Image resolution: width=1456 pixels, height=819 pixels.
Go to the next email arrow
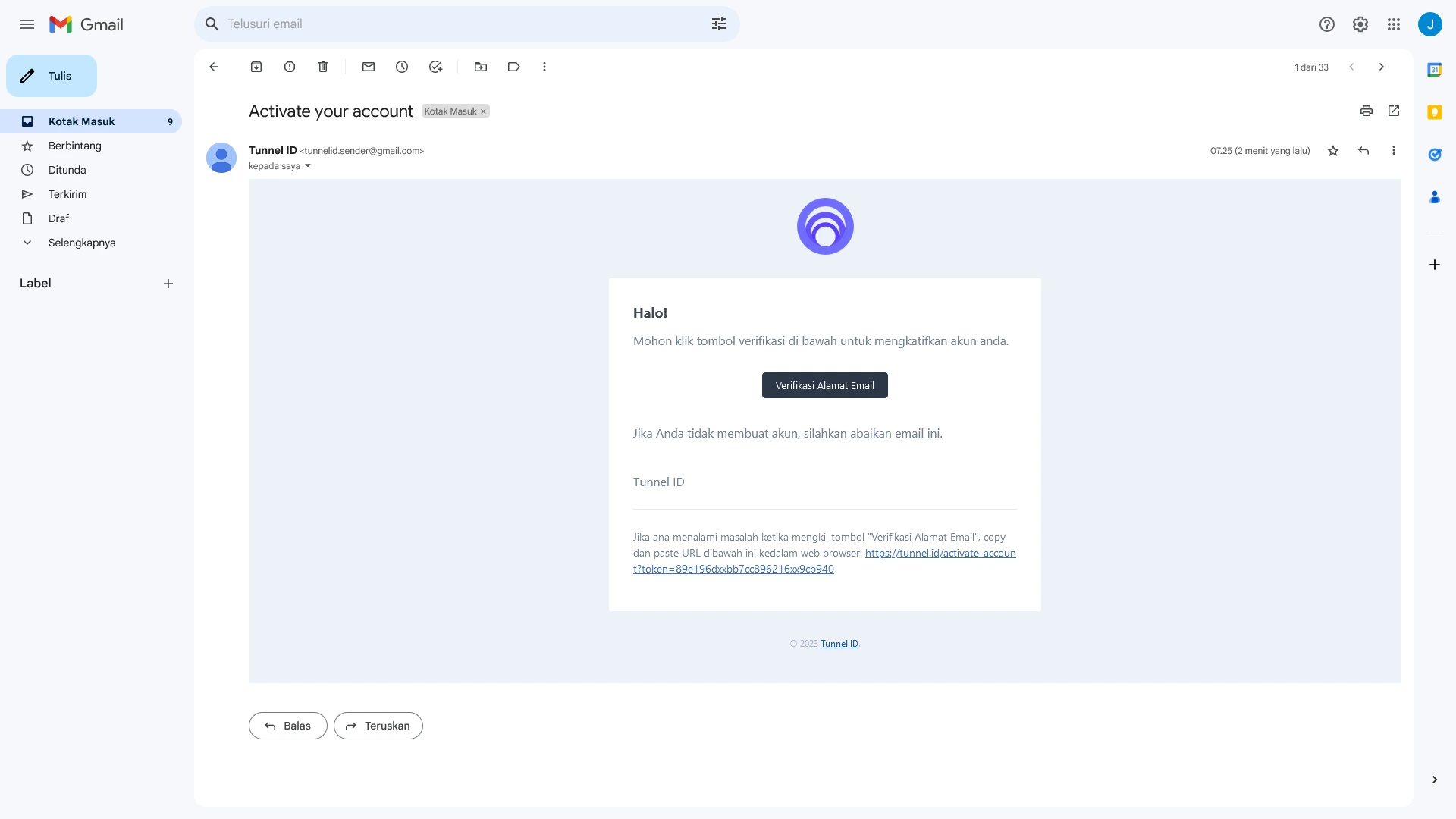(1382, 67)
